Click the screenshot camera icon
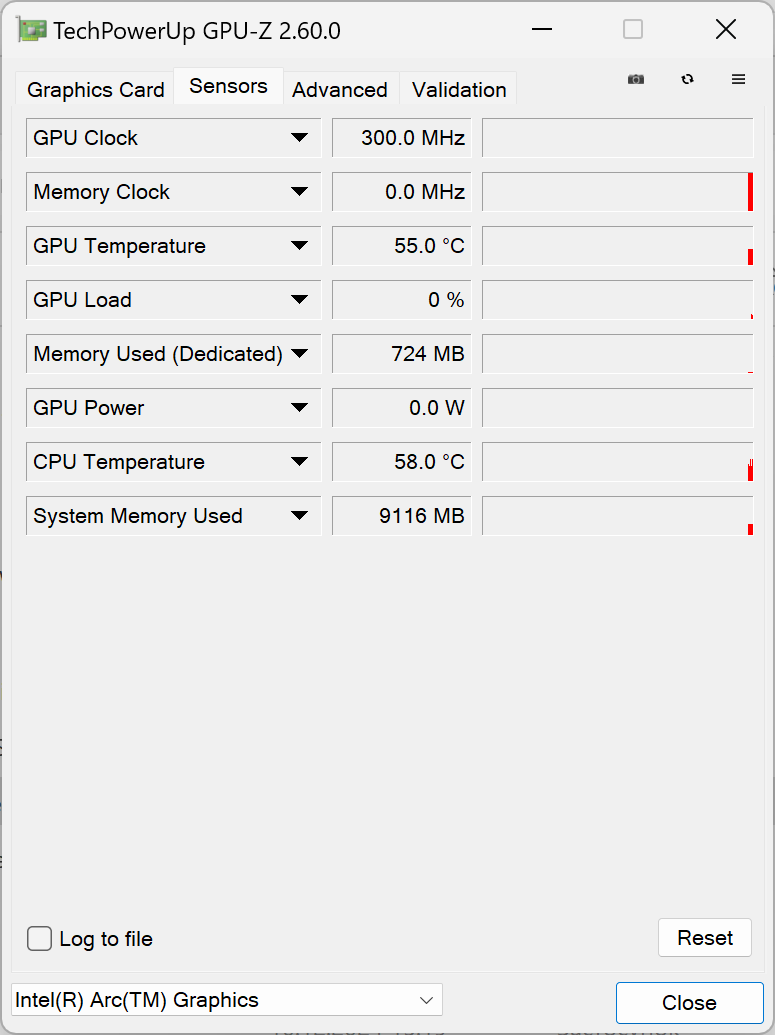The height and width of the screenshot is (1035, 775). pyautogui.click(x=636, y=80)
